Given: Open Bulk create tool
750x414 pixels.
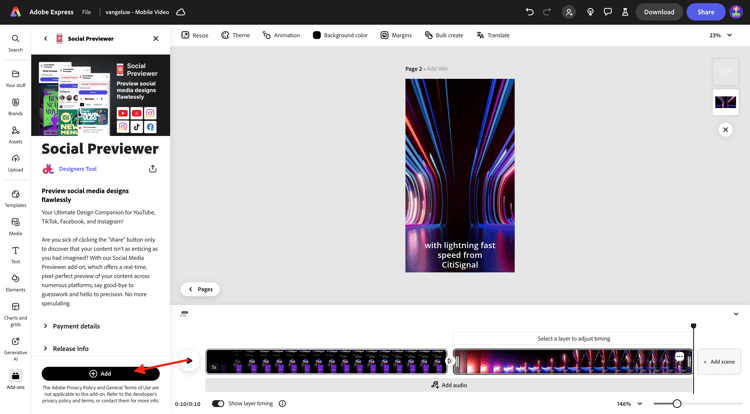Looking at the screenshot, I should coord(444,35).
